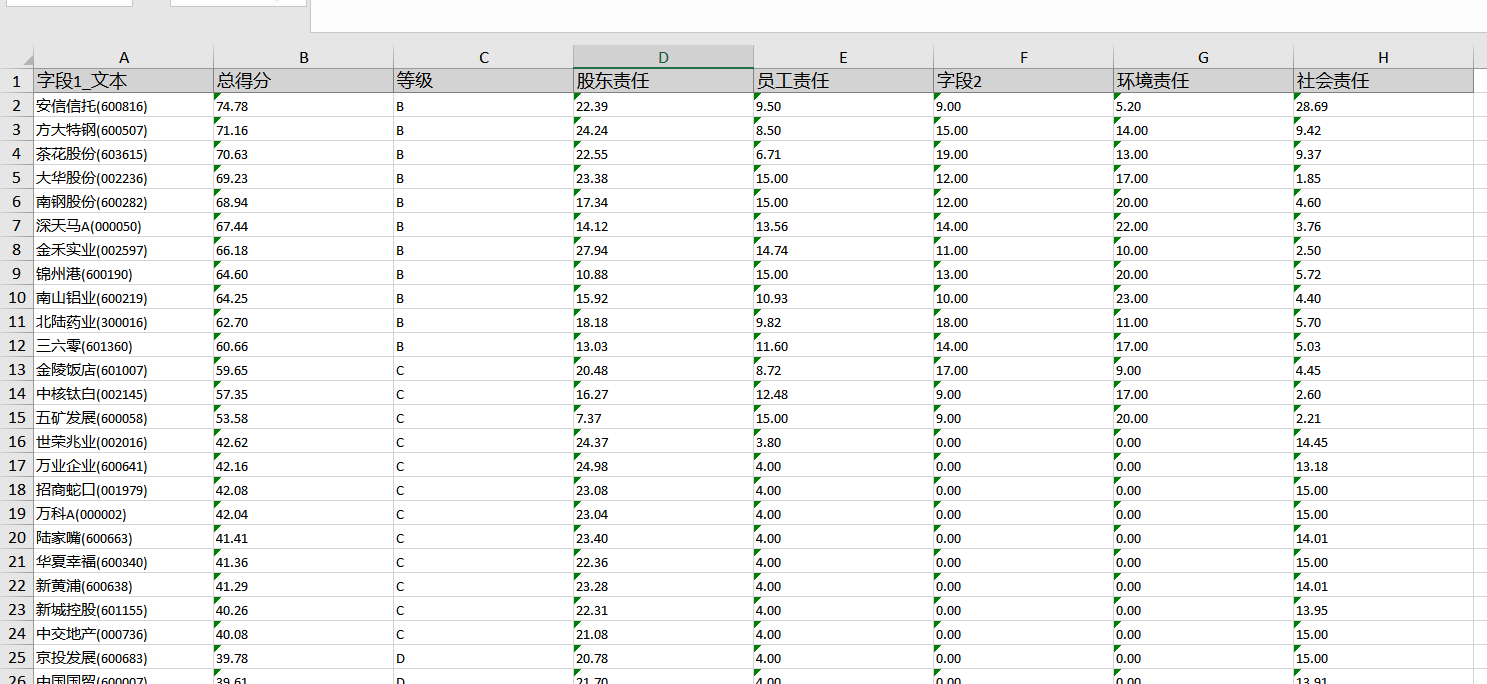Click shareholder value 27.94

pos(664,249)
